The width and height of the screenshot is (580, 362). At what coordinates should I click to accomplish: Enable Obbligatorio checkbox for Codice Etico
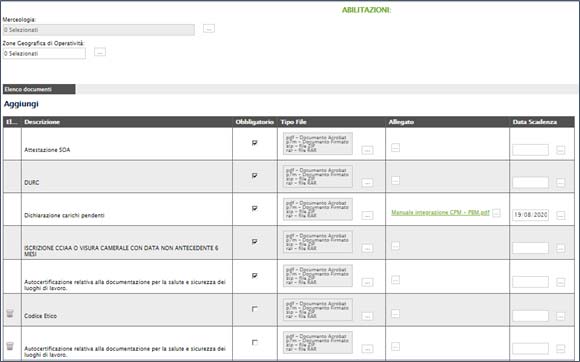tap(254, 309)
